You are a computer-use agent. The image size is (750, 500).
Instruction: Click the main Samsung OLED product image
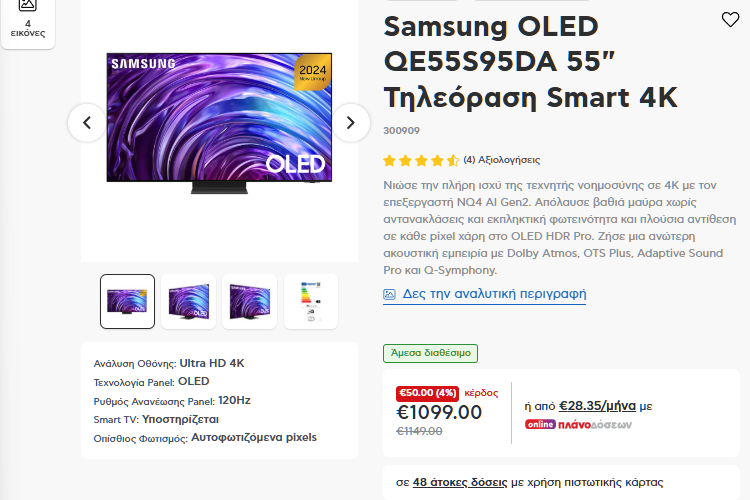219,120
